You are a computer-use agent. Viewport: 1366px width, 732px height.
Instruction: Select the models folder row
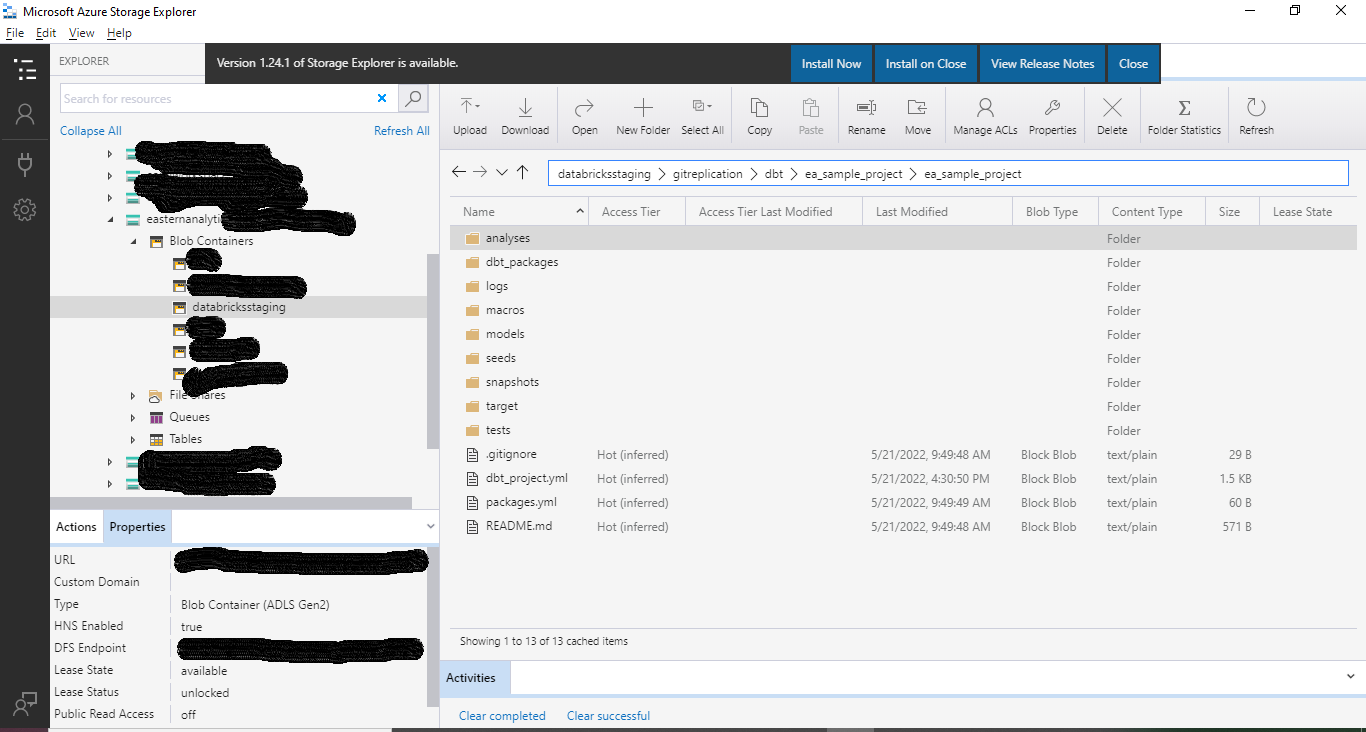tap(904, 334)
